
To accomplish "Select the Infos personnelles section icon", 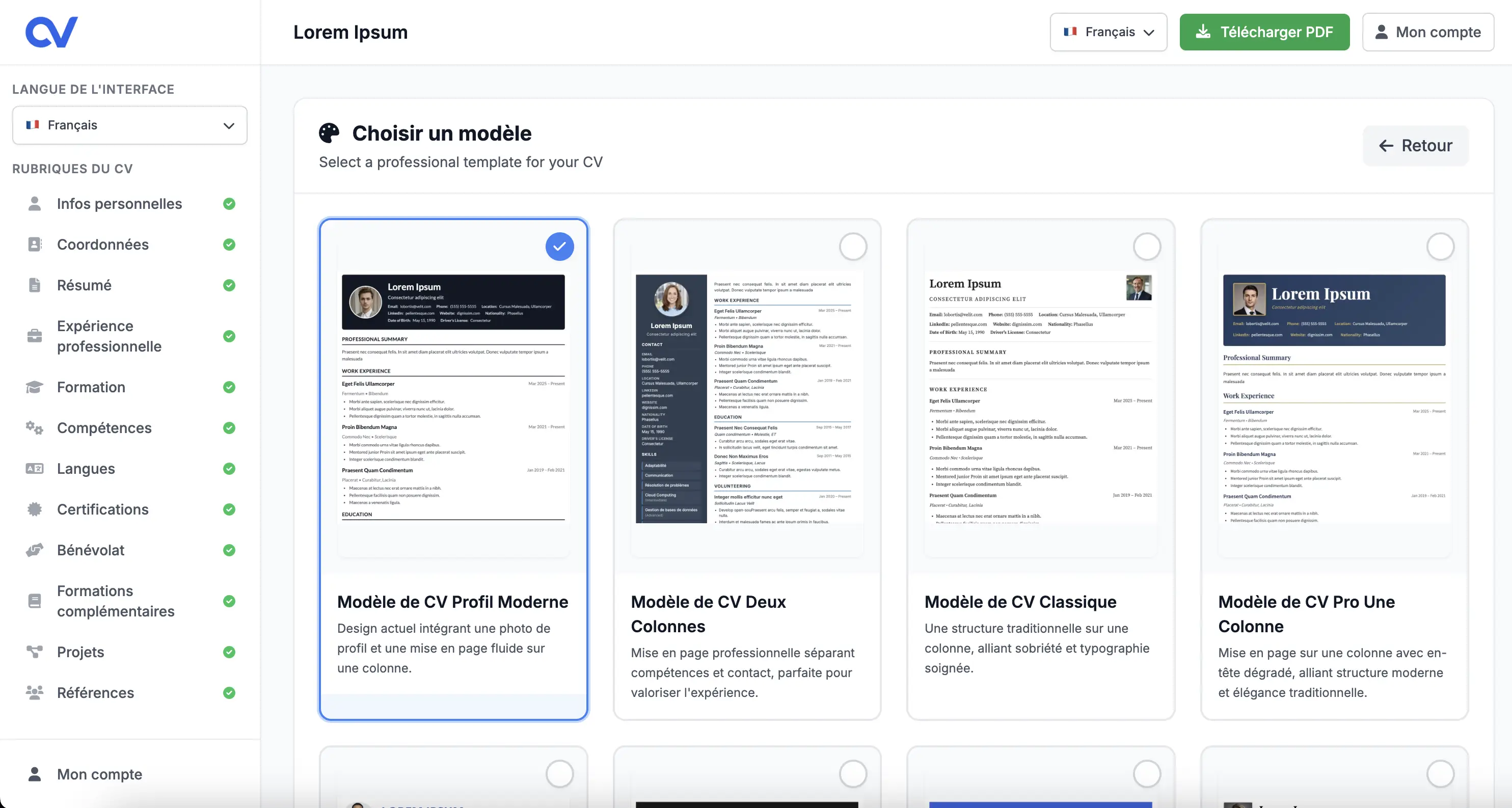I will click(34, 203).
